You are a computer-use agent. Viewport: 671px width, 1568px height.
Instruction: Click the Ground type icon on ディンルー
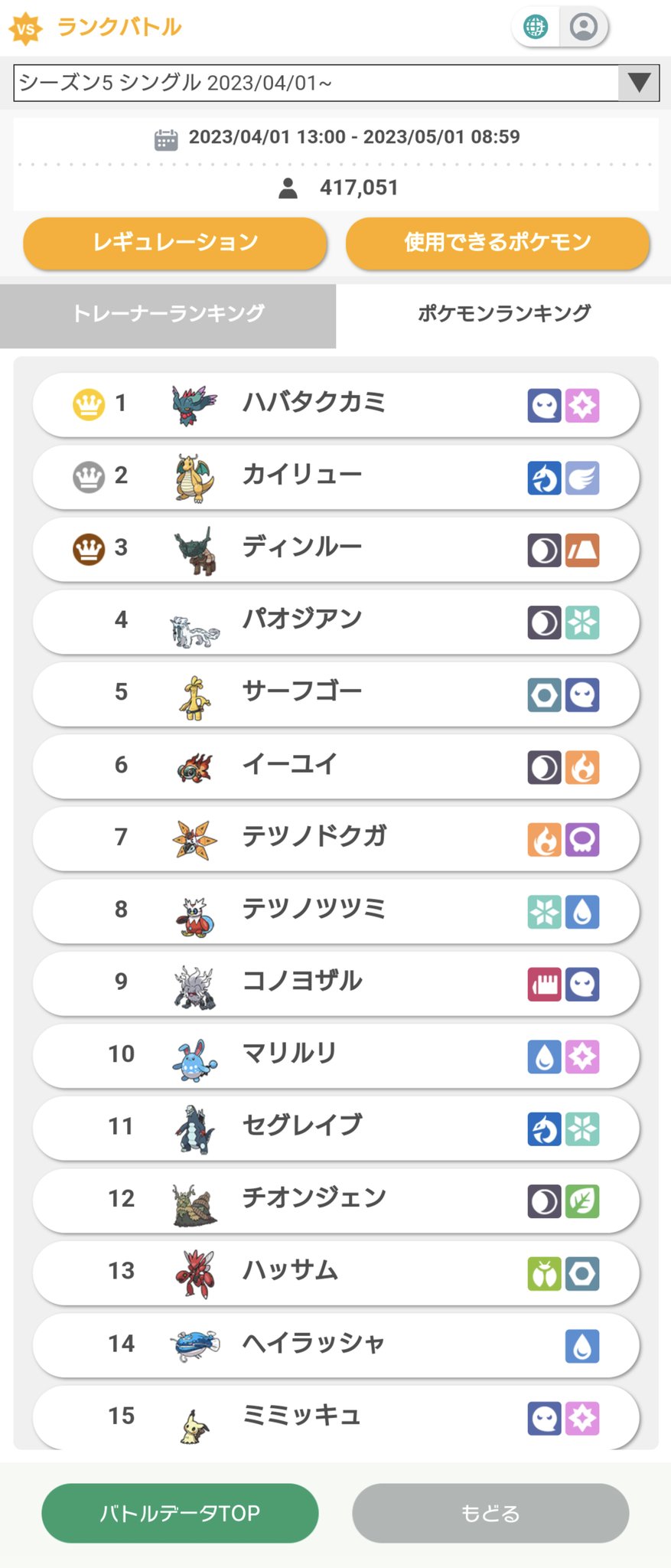[582, 550]
